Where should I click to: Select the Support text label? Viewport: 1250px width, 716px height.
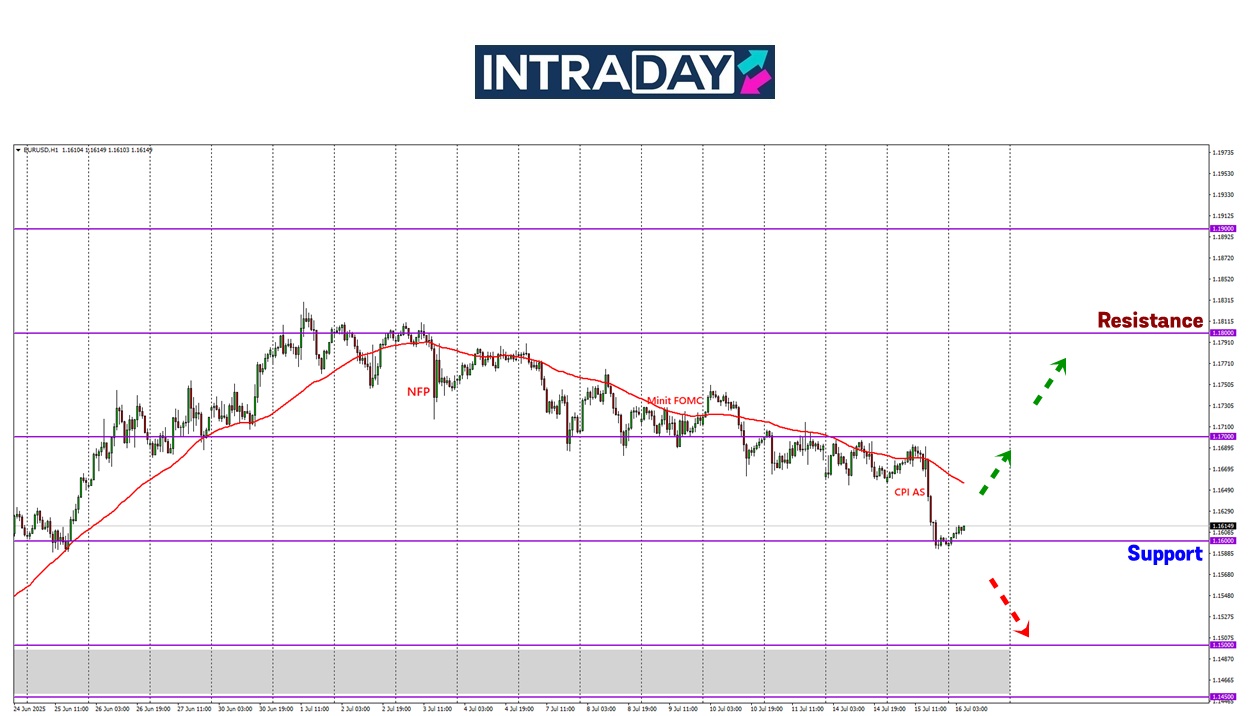(x=1164, y=554)
